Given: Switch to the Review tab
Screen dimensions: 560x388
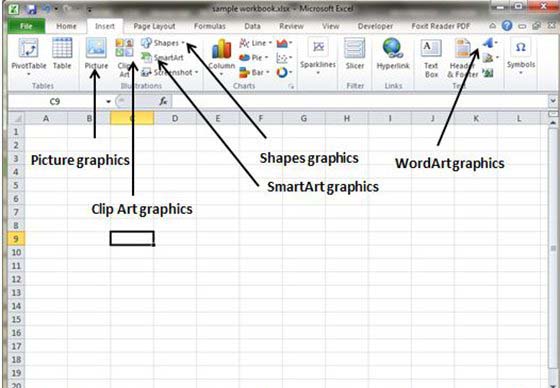Looking at the screenshot, I should 291,26.
